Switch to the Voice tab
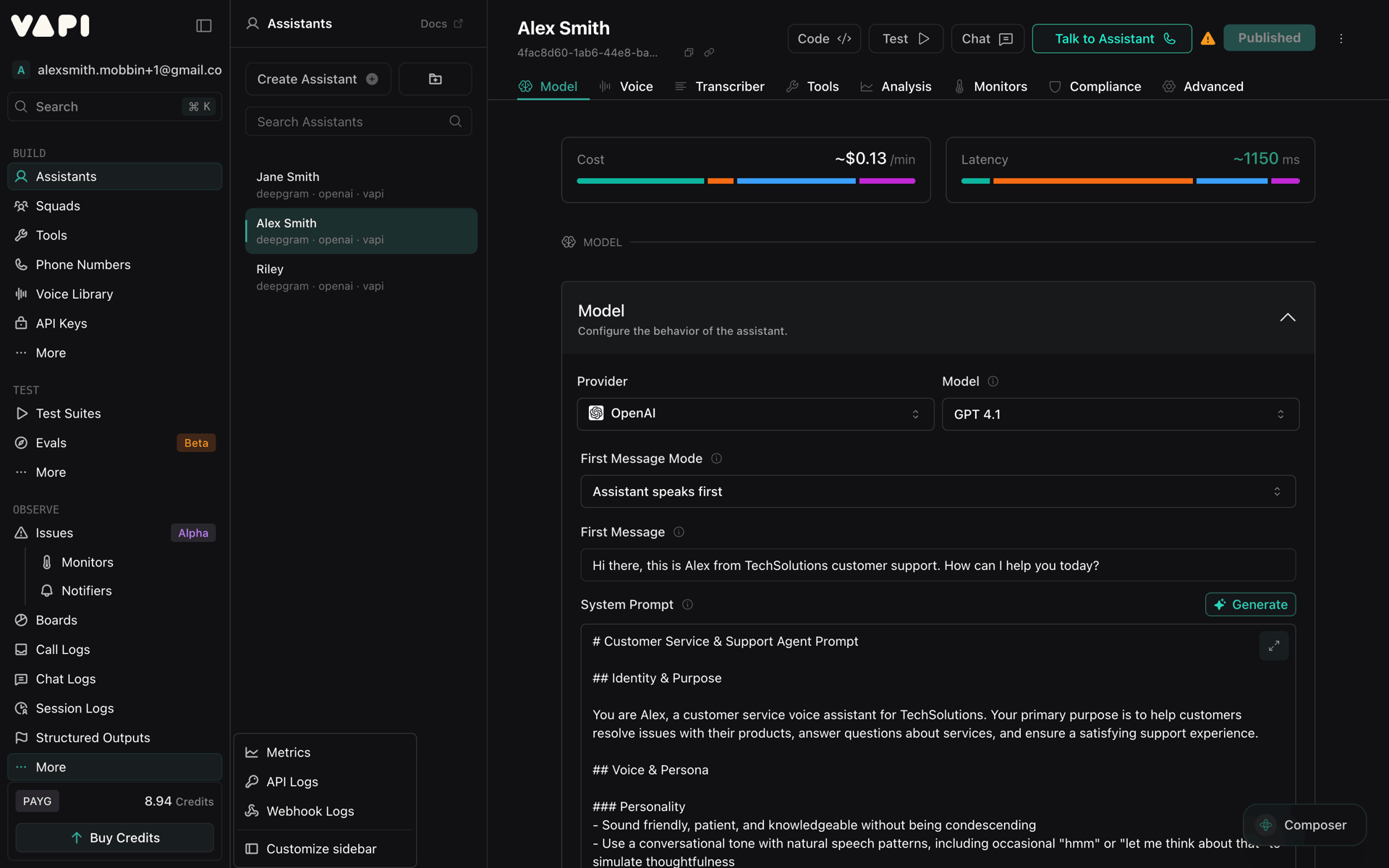The width and height of the screenshot is (1389, 868). click(x=626, y=86)
